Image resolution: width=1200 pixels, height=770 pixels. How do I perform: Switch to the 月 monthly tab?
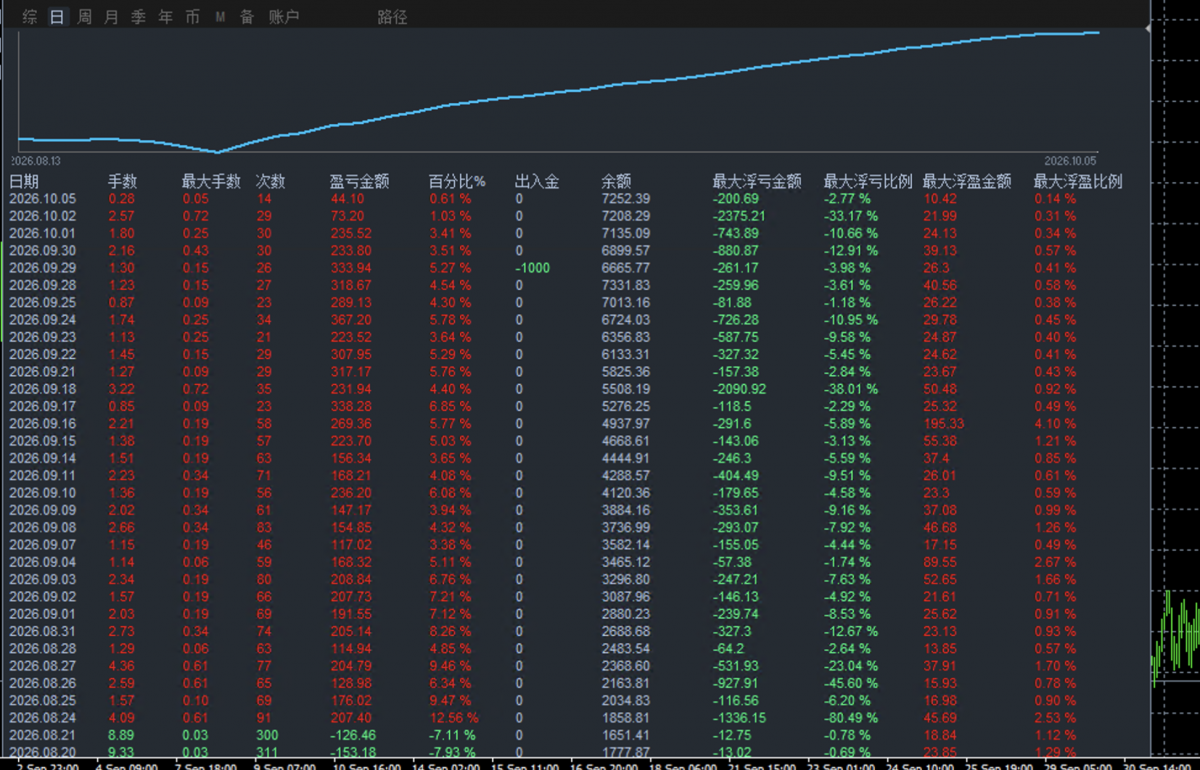[x=111, y=17]
